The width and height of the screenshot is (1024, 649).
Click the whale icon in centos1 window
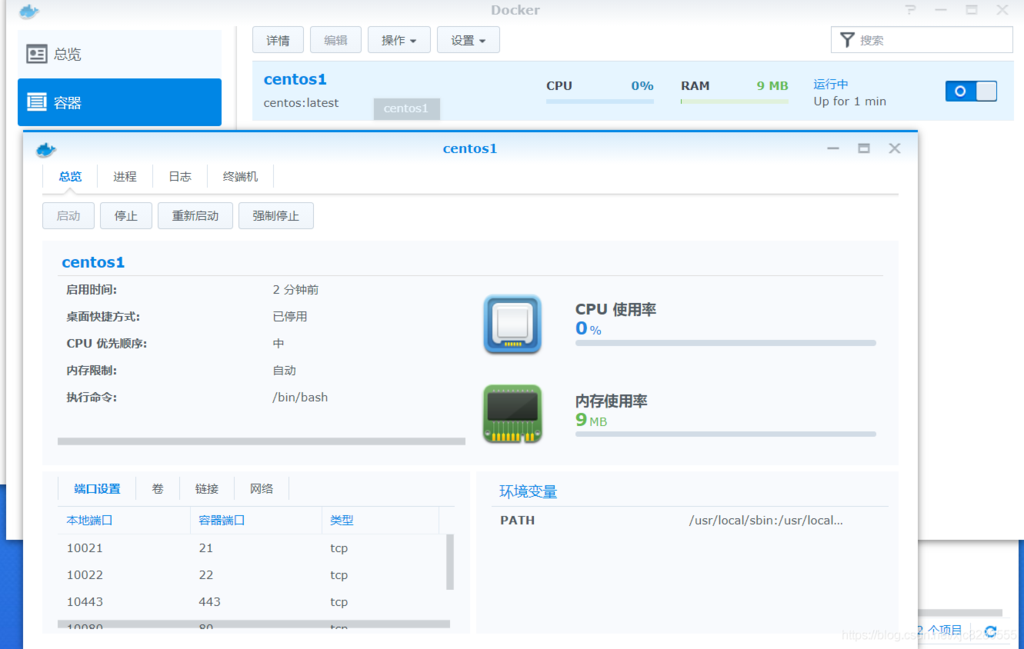pos(46,150)
